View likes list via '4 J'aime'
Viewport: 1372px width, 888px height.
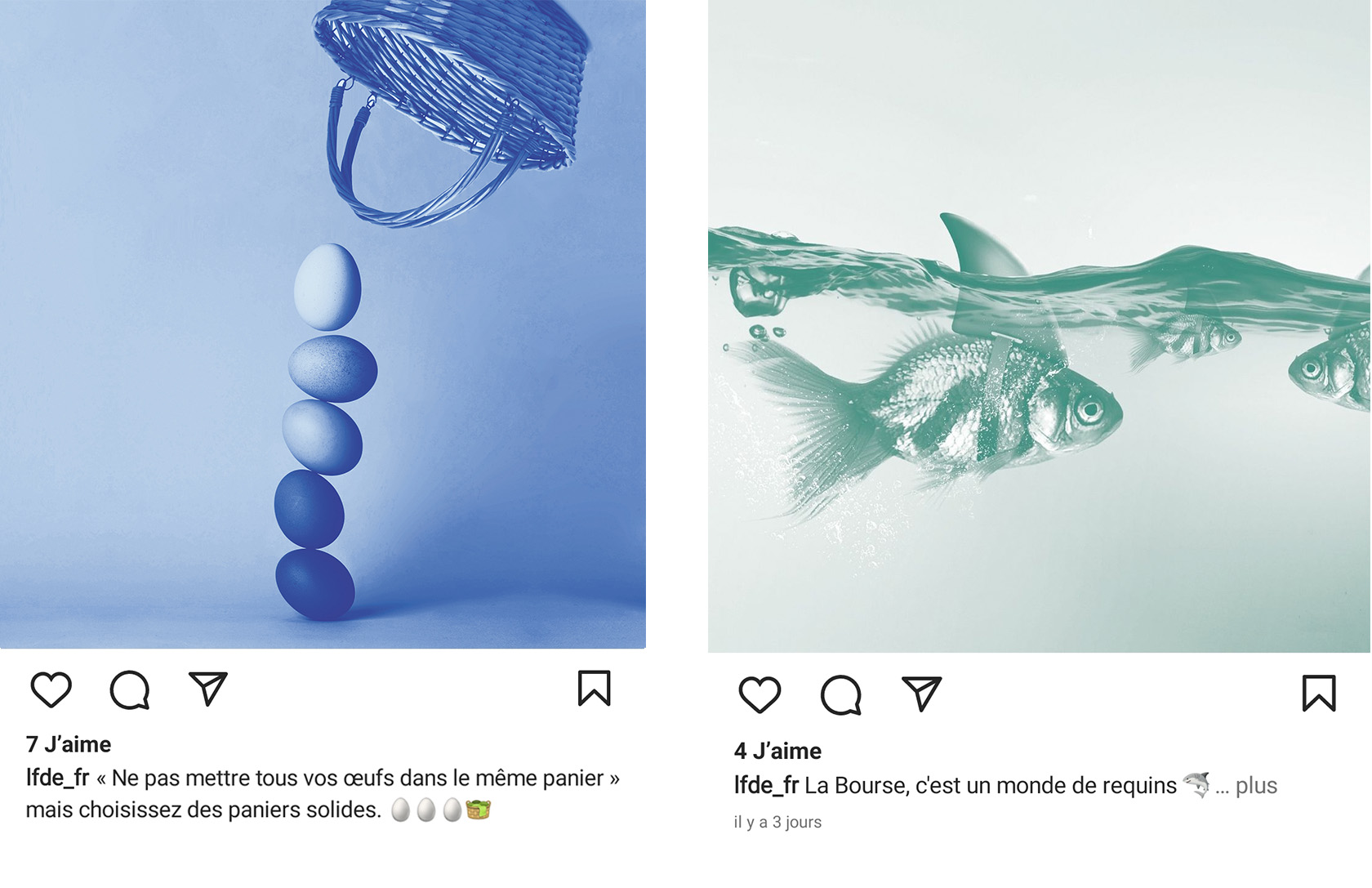click(x=777, y=751)
